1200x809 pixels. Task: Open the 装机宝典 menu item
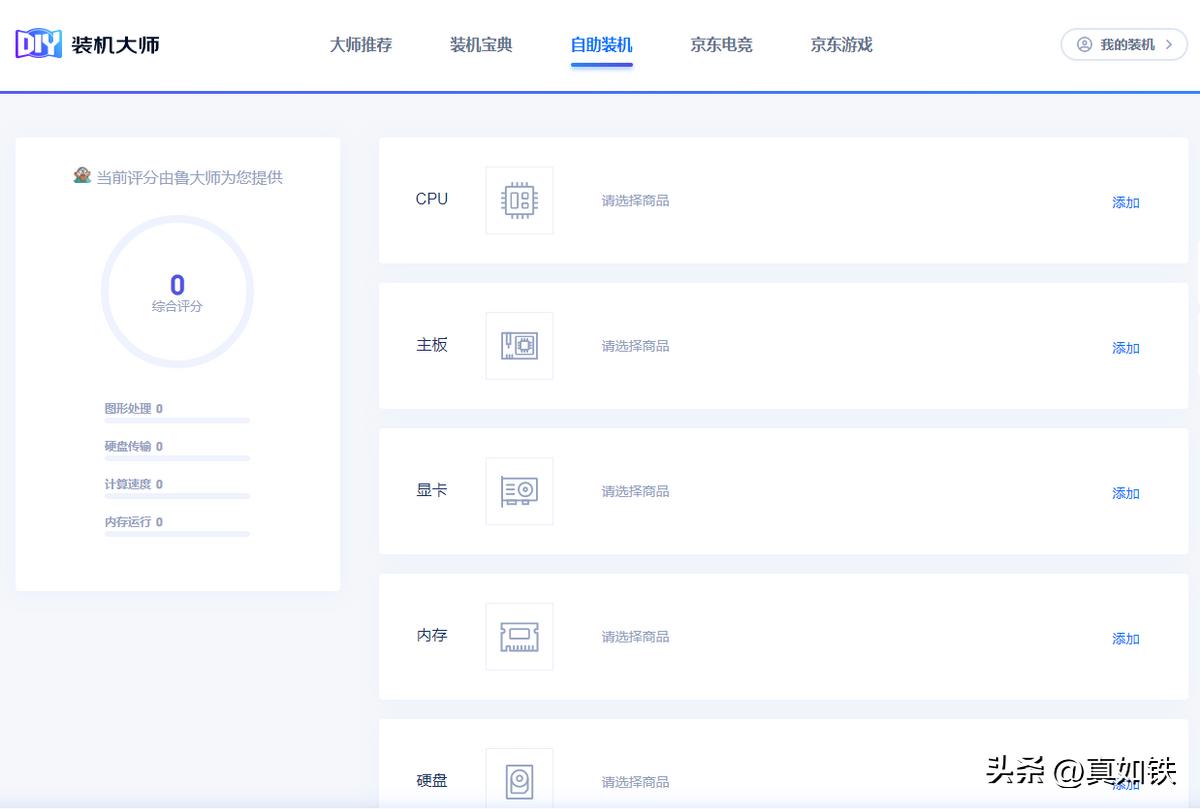480,44
